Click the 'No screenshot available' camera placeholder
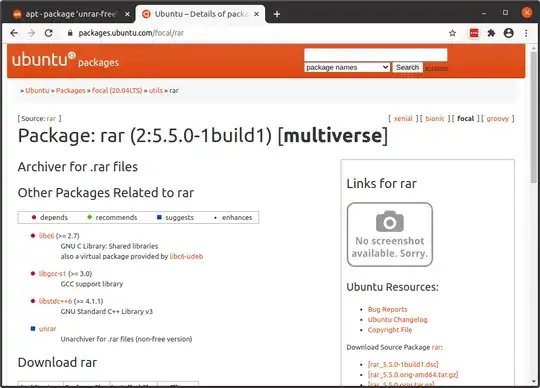The width and height of the screenshot is (540, 388). tap(390, 234)
